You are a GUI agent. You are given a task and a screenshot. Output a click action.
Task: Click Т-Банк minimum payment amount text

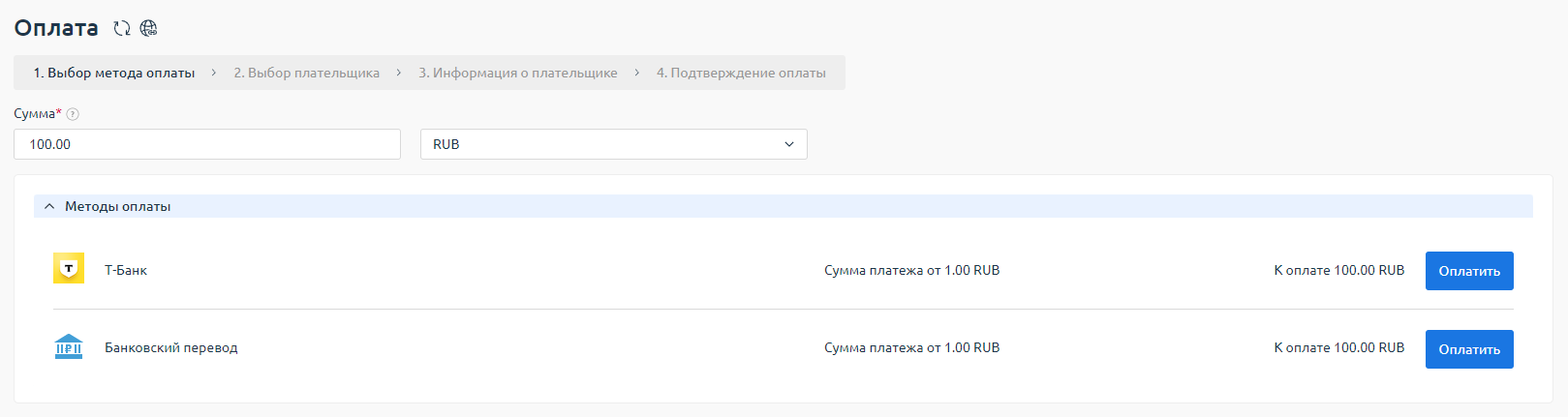[911, 270]
